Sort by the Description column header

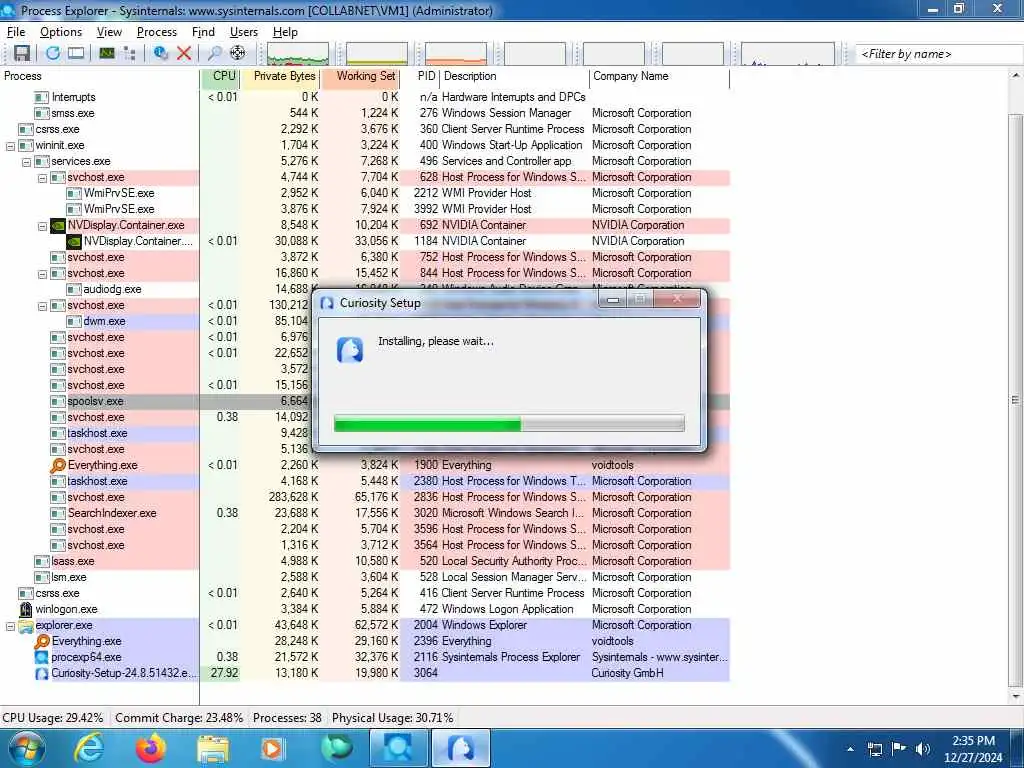pyautogui.click(x=515, y=76)
